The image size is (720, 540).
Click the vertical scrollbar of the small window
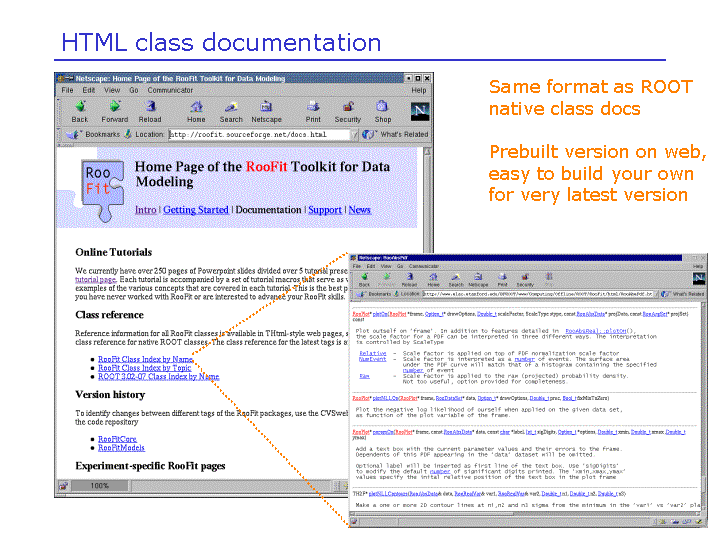pos(703,406)
